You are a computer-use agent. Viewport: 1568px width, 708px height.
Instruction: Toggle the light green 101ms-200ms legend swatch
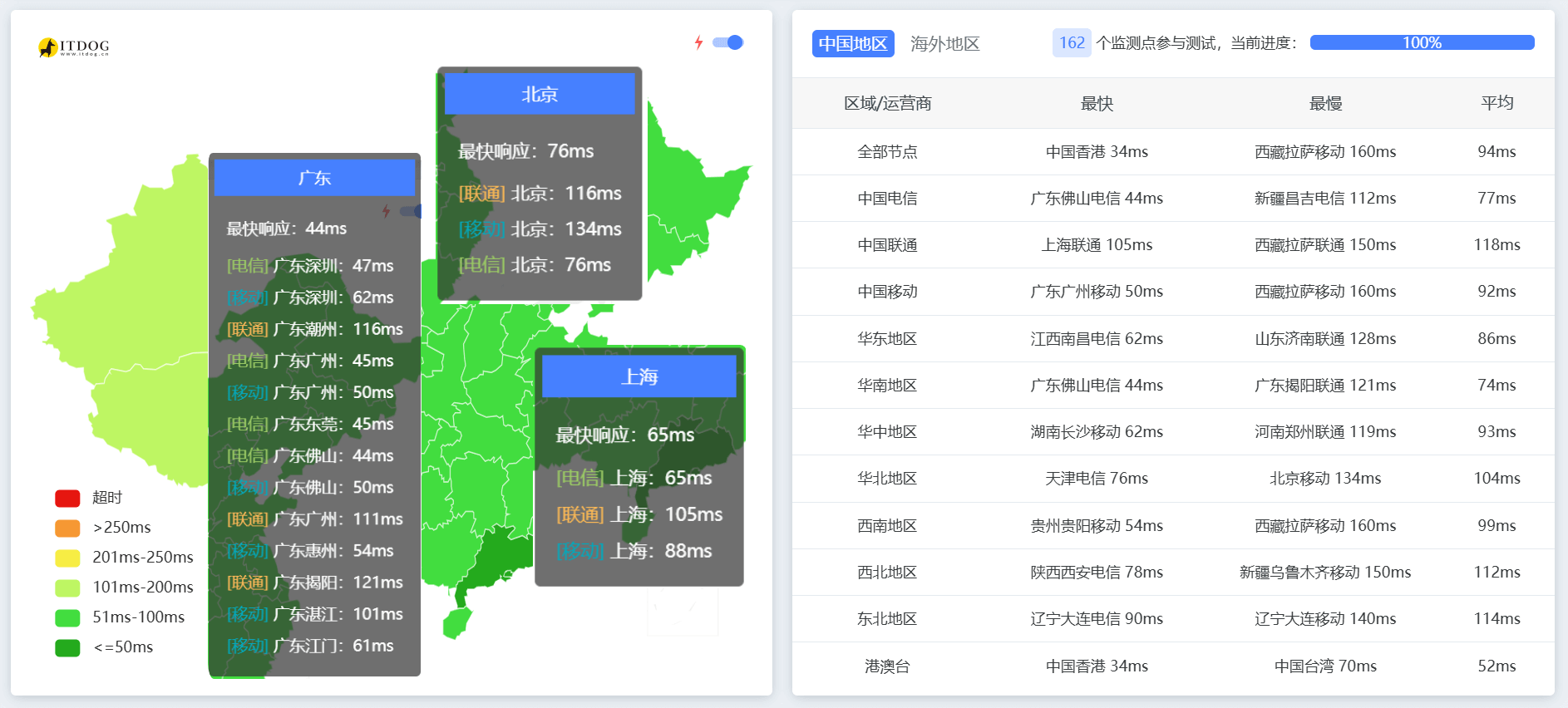[x=67, y=588]
